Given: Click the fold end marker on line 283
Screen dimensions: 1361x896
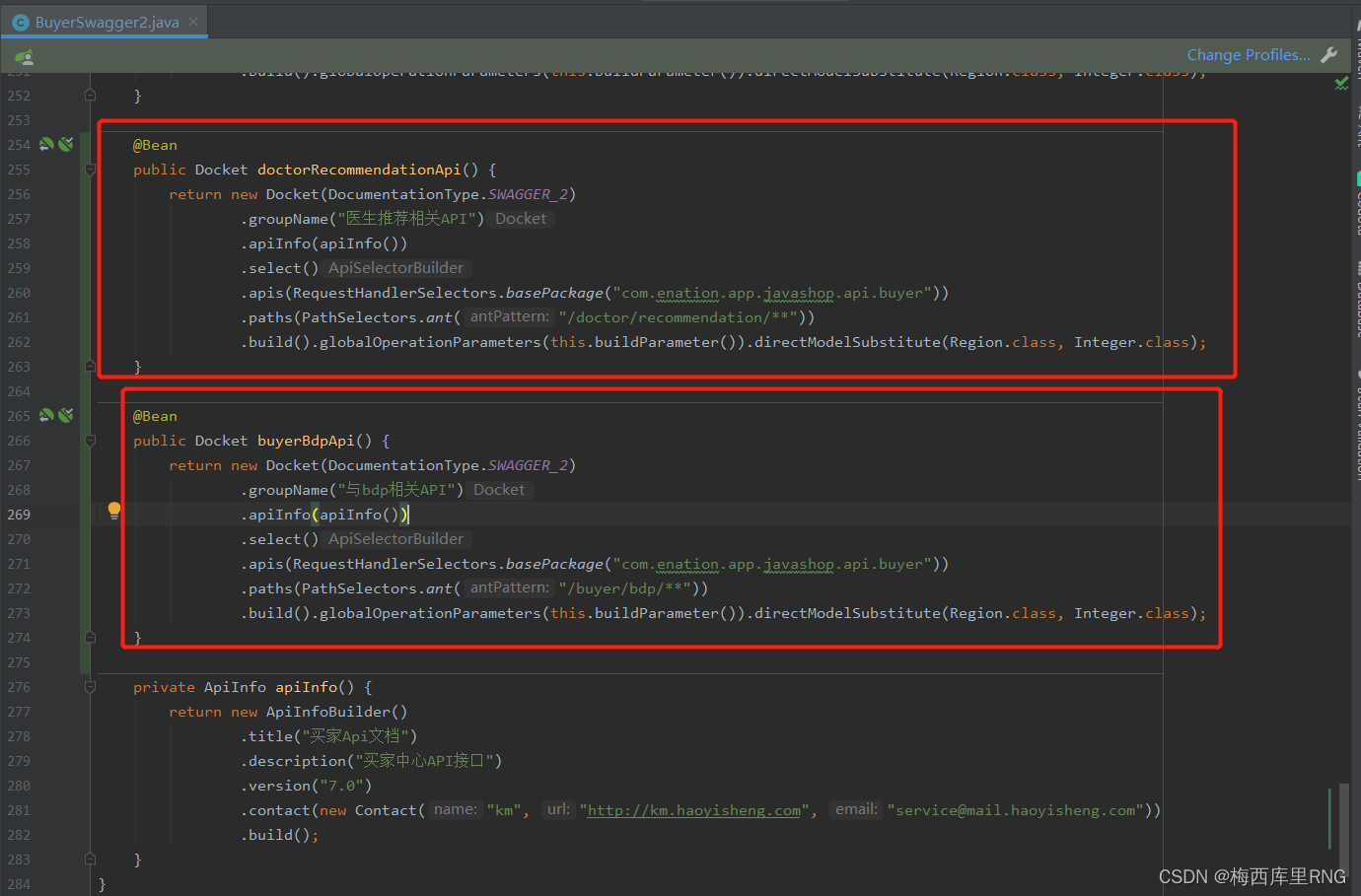Looking at the screenshot, I should [90, 860].
